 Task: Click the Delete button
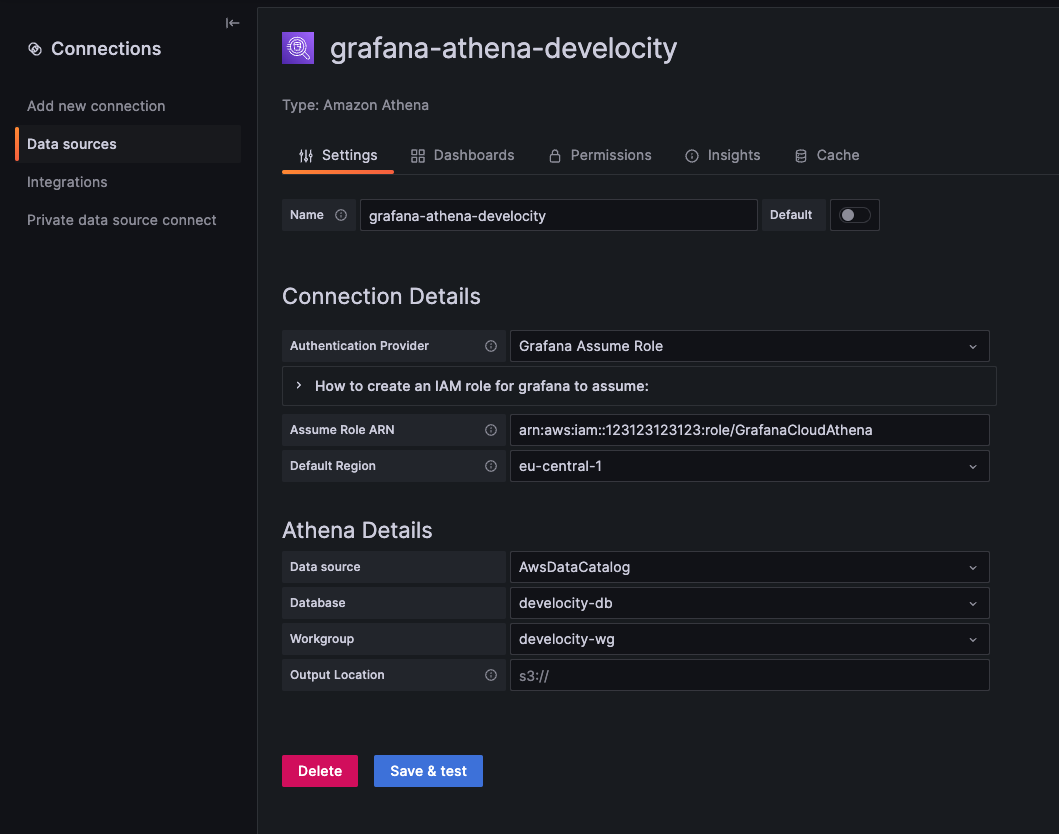(x=319, y=771)
